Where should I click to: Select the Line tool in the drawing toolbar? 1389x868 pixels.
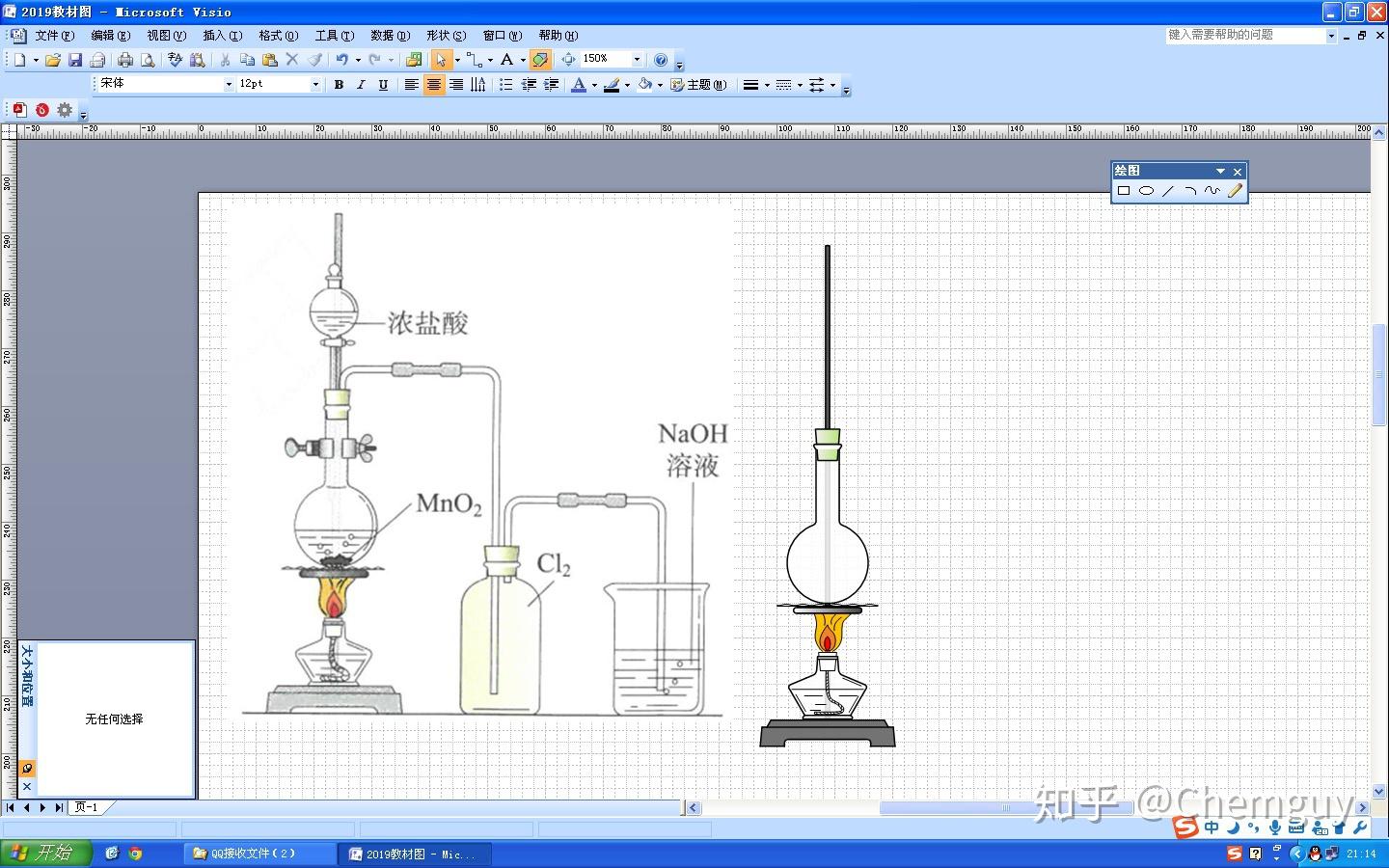1167,190
